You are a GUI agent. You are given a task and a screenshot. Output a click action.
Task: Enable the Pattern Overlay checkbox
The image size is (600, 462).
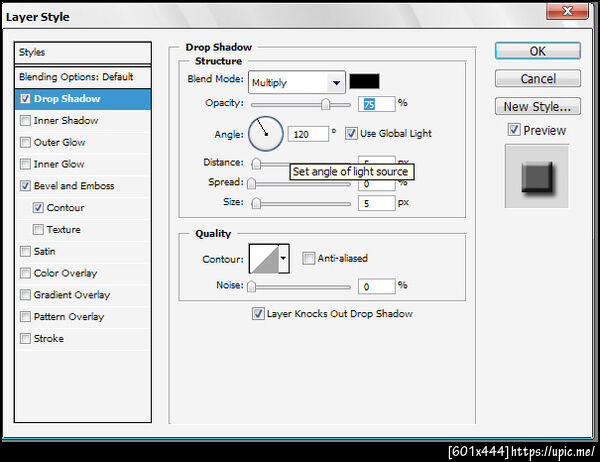point(25,317)
